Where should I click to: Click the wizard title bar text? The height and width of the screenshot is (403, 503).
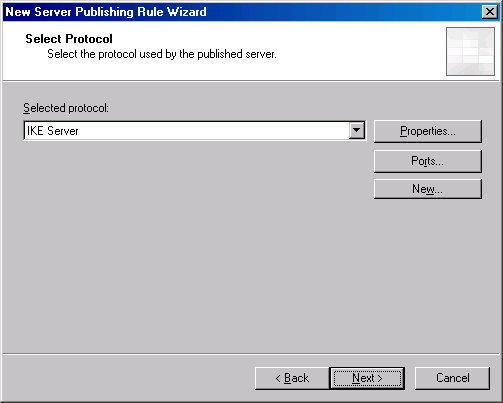[x=106, y=12]
